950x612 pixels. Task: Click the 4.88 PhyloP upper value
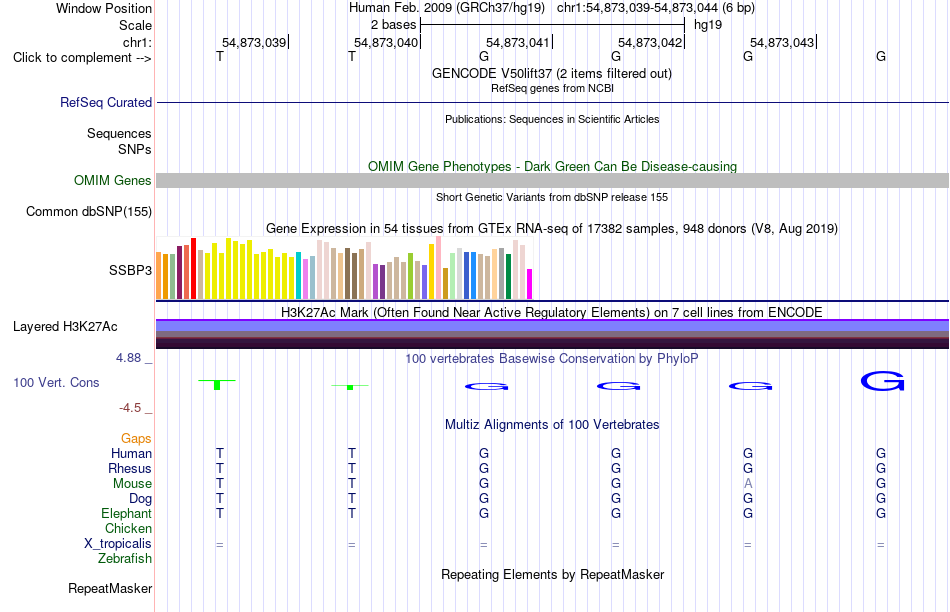point(128,358)
